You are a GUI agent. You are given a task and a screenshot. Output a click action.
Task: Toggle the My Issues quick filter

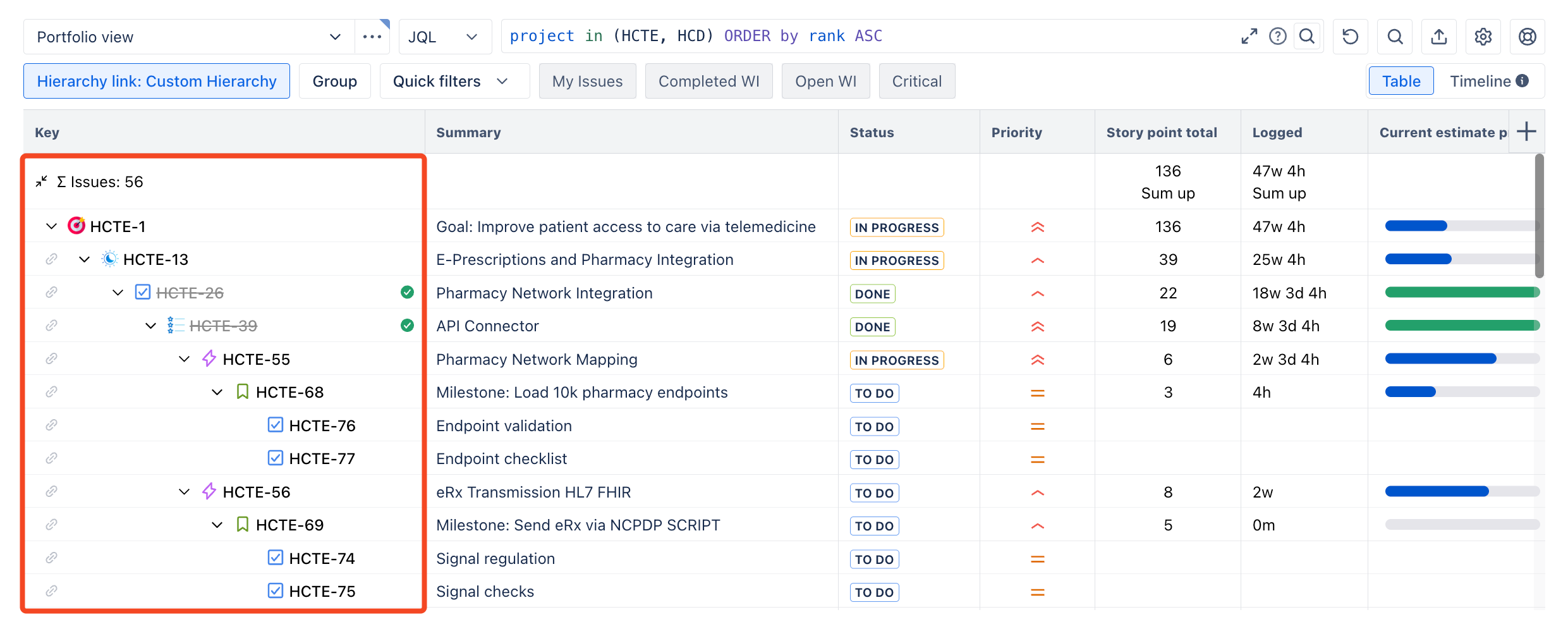coord(587,81)
